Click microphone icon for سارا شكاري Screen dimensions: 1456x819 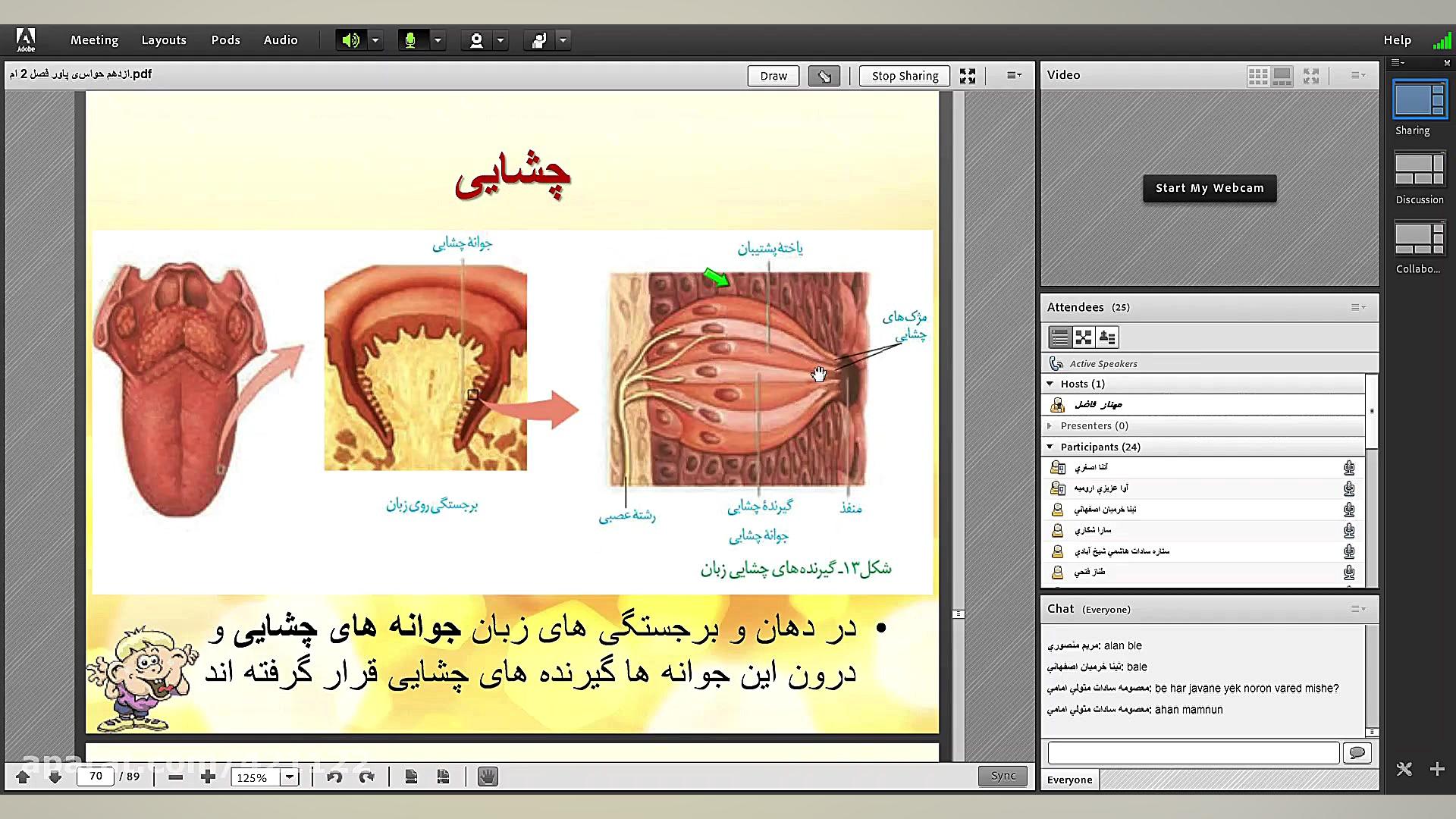[1349, 531]
